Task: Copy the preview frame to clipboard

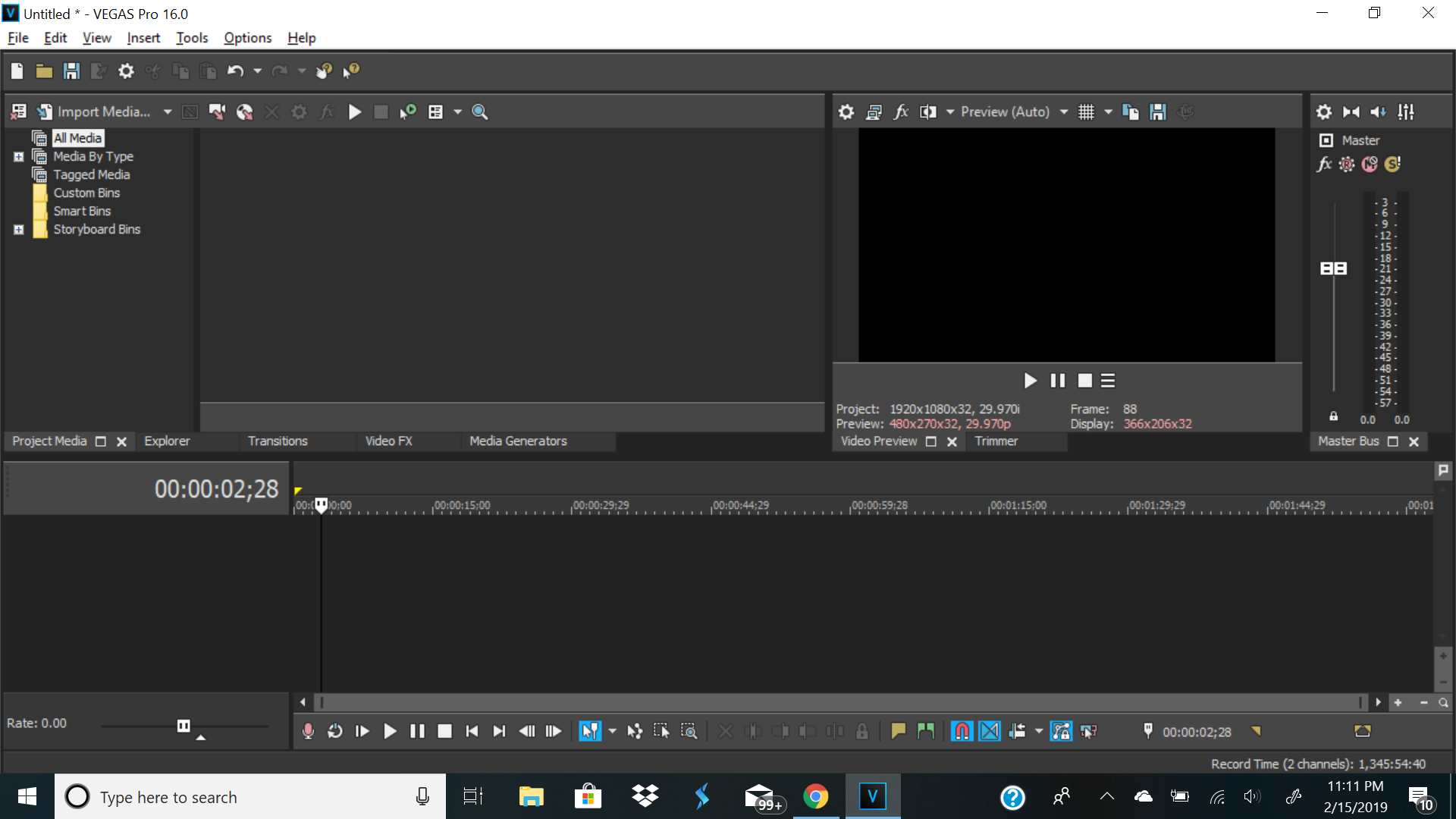Action: [x=1130, y=111]
